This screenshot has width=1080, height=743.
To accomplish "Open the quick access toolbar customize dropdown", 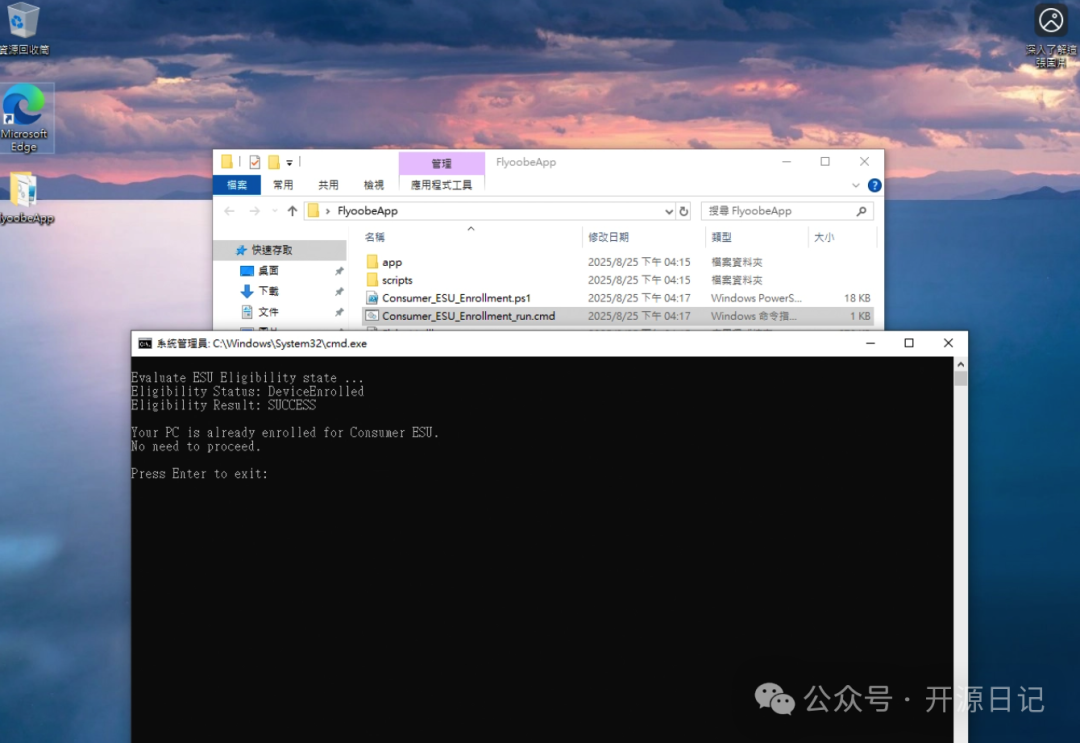I will [289, 162].
